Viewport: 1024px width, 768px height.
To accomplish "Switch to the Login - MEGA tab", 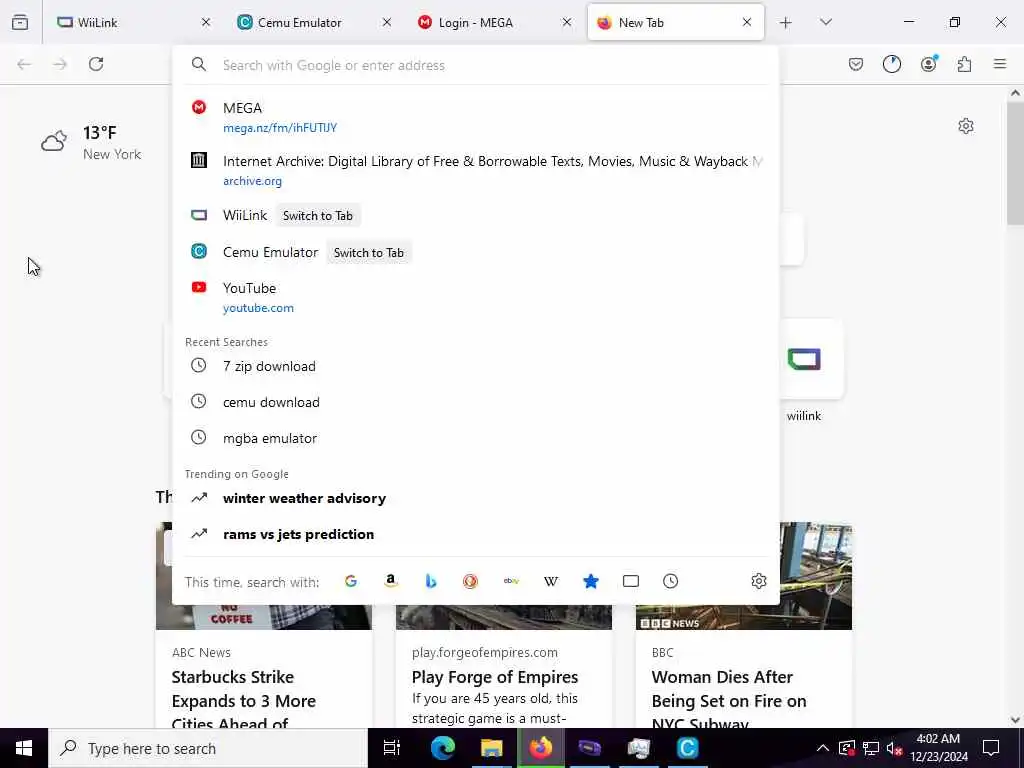I will click(495, 22).
